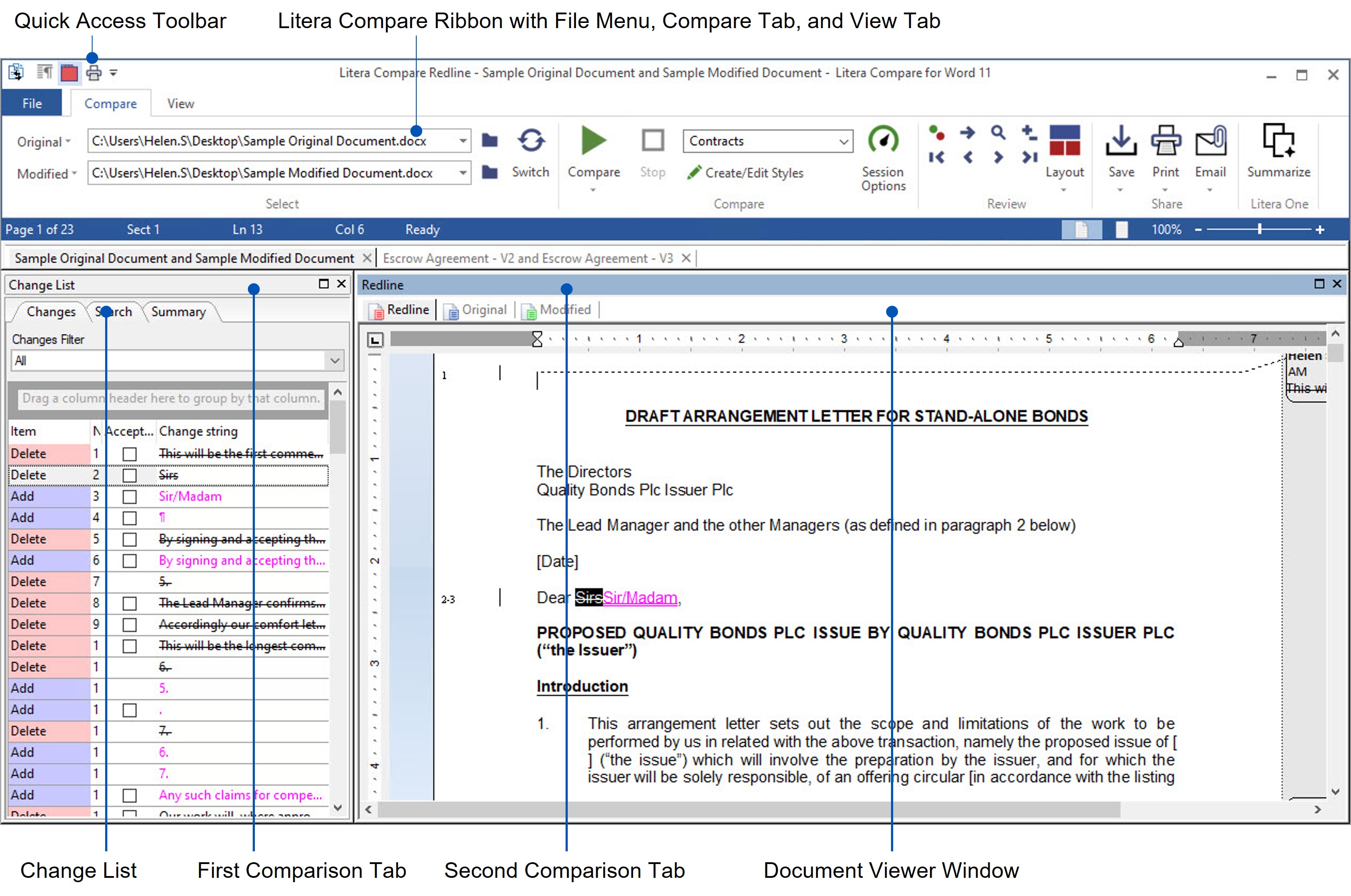Screen dimensions: 1351x896
Task: Select the Compare ribbon tab
Action: pos(111,103)
